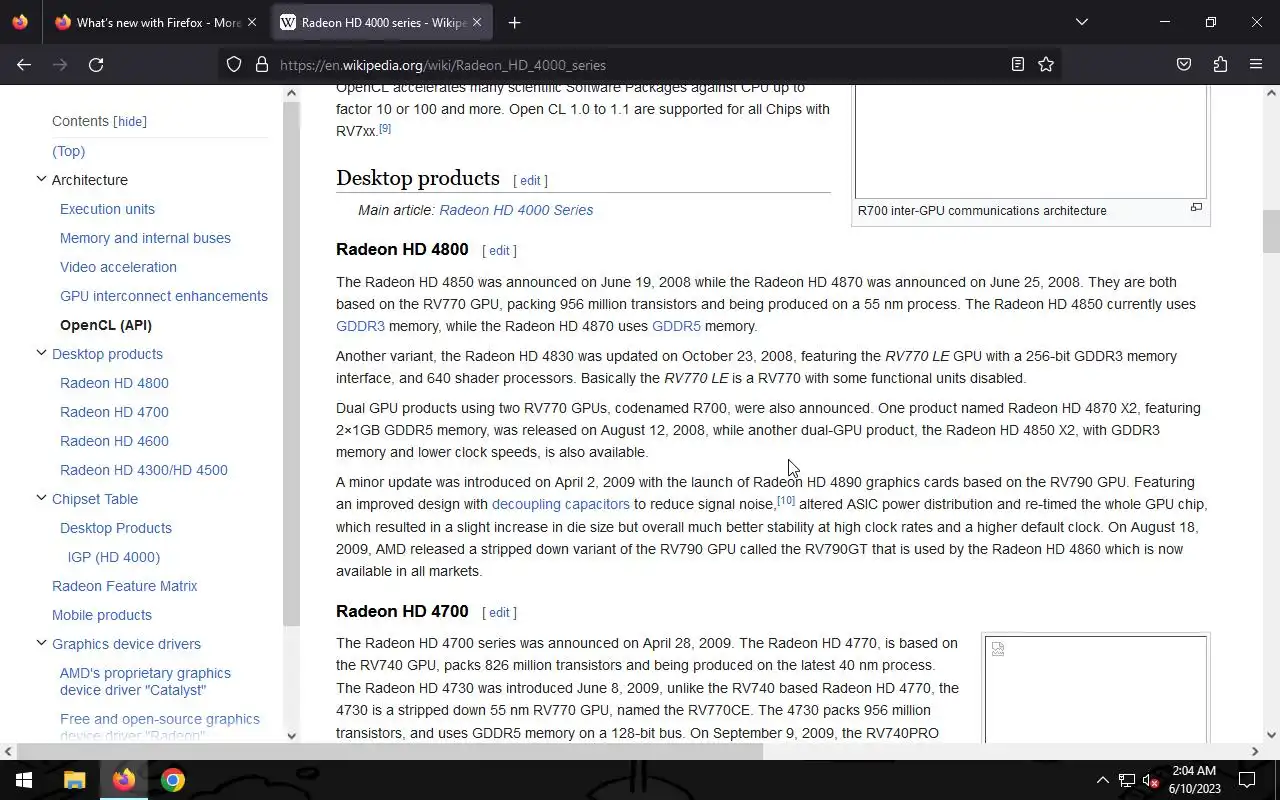The width and height of the screenshot is (1280, 800).
Task: Collapse Graphics device drivers in contents
Action: [41, 643]
